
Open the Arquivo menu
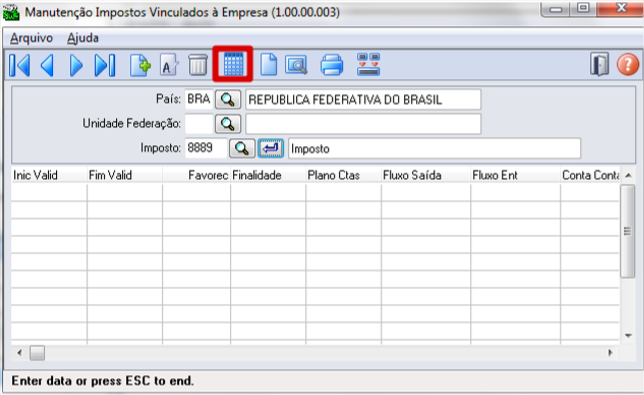point(32,38)
